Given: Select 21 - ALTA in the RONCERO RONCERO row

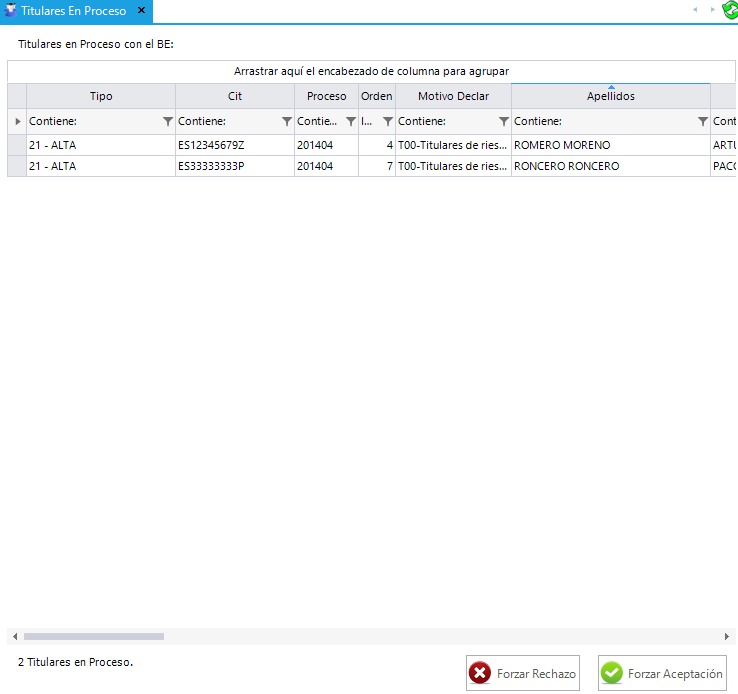Looking at the screenshot, I should 101,166.
